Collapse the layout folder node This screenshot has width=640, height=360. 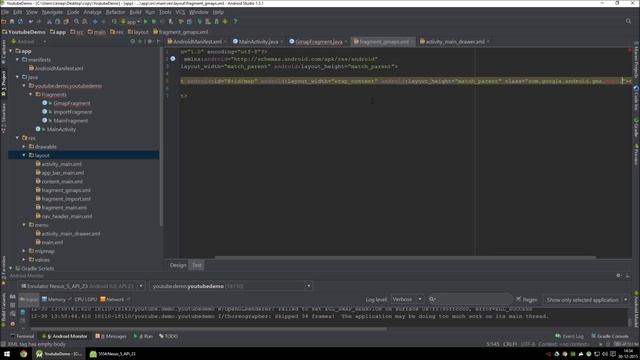24,155
